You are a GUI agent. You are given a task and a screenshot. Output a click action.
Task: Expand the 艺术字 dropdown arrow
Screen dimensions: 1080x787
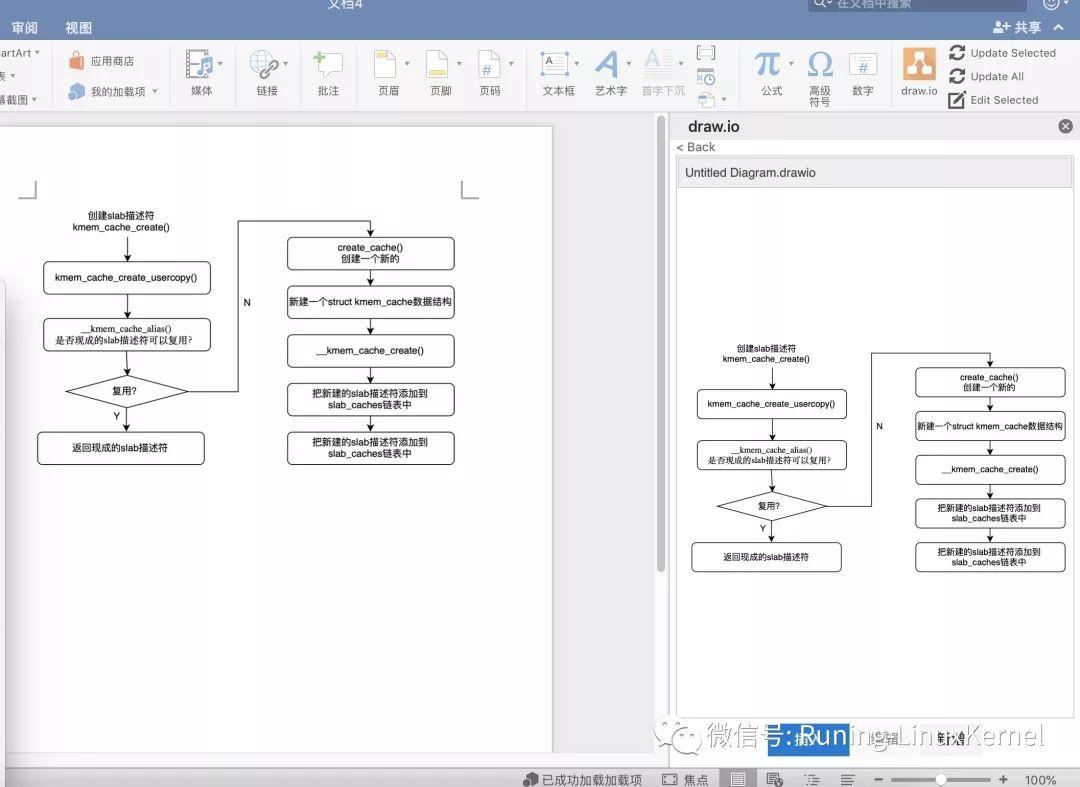click(x=629, y=63)
